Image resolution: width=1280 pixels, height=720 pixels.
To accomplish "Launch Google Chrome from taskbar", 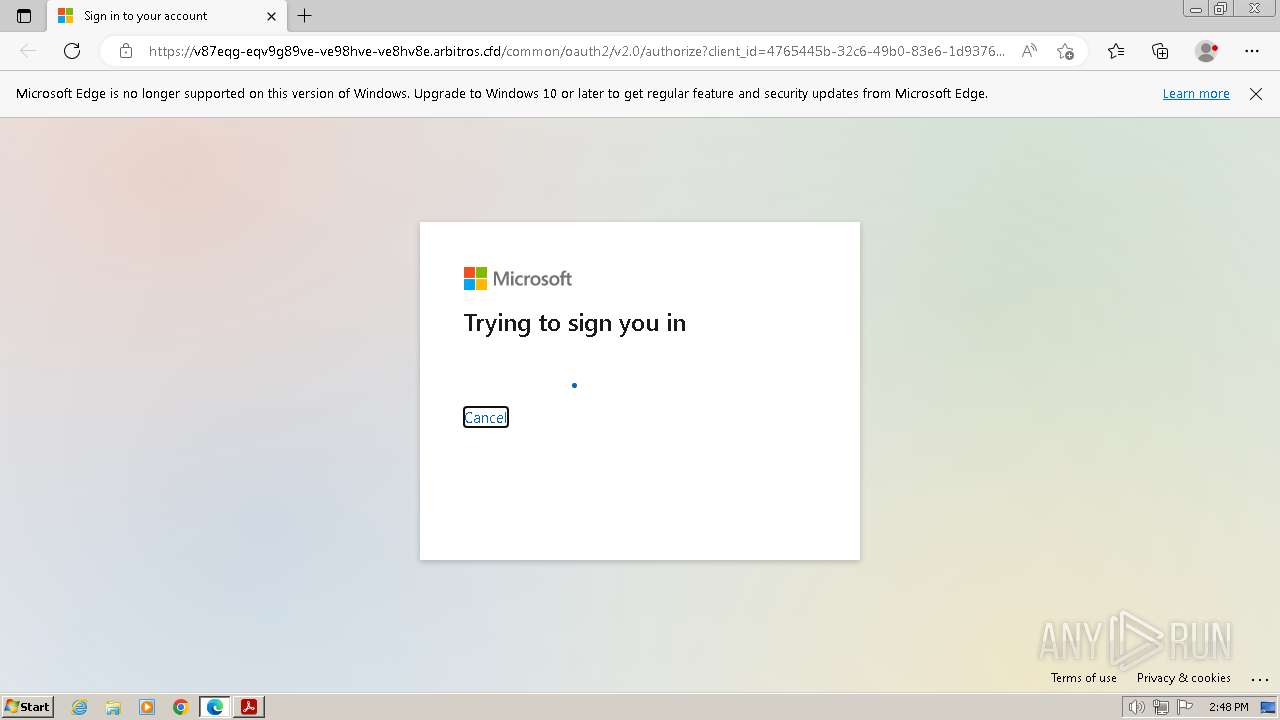I will pos(181,707).
